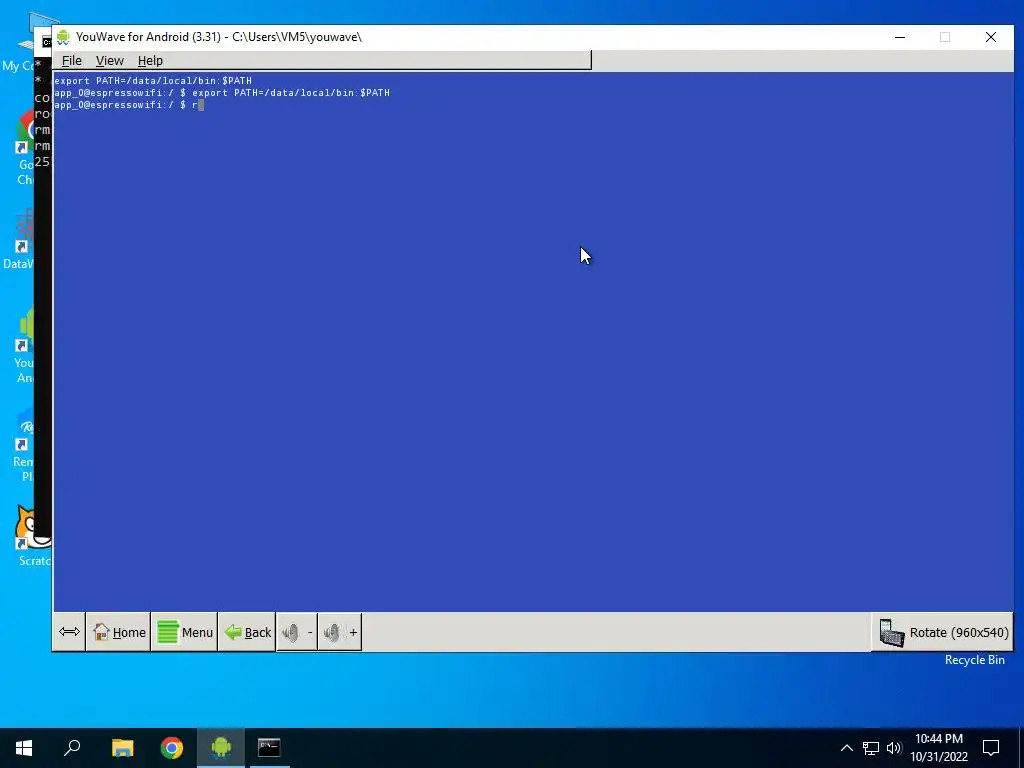Launch Google Chrome from the taskbar
This screenshot has height=768, width=1024.
[x=172, y=748]
